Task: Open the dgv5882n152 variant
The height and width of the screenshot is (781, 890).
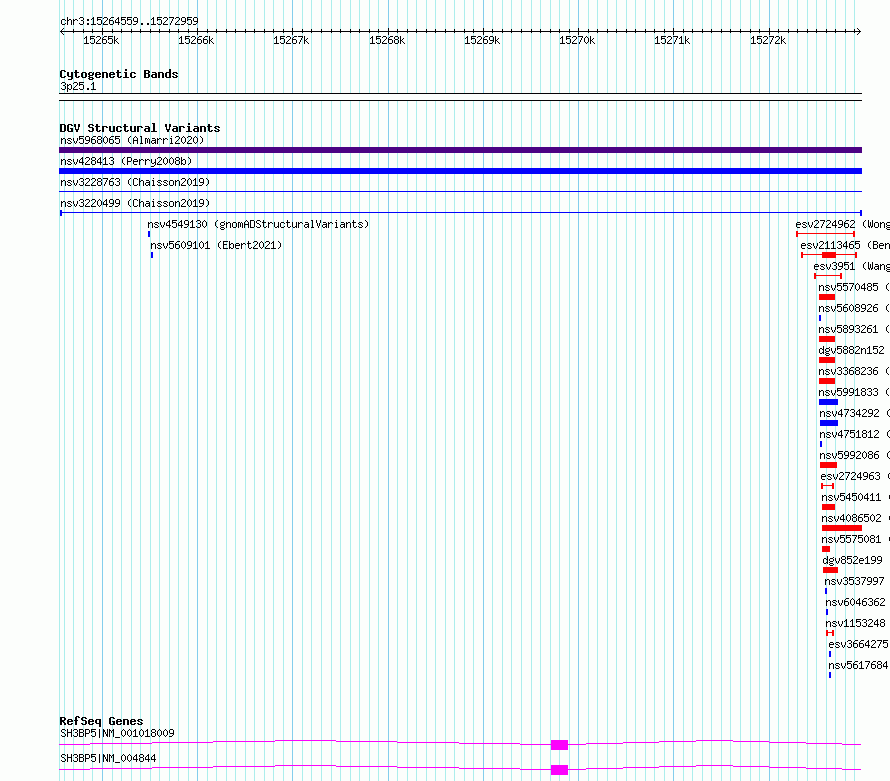Action: tap(851, 350)
